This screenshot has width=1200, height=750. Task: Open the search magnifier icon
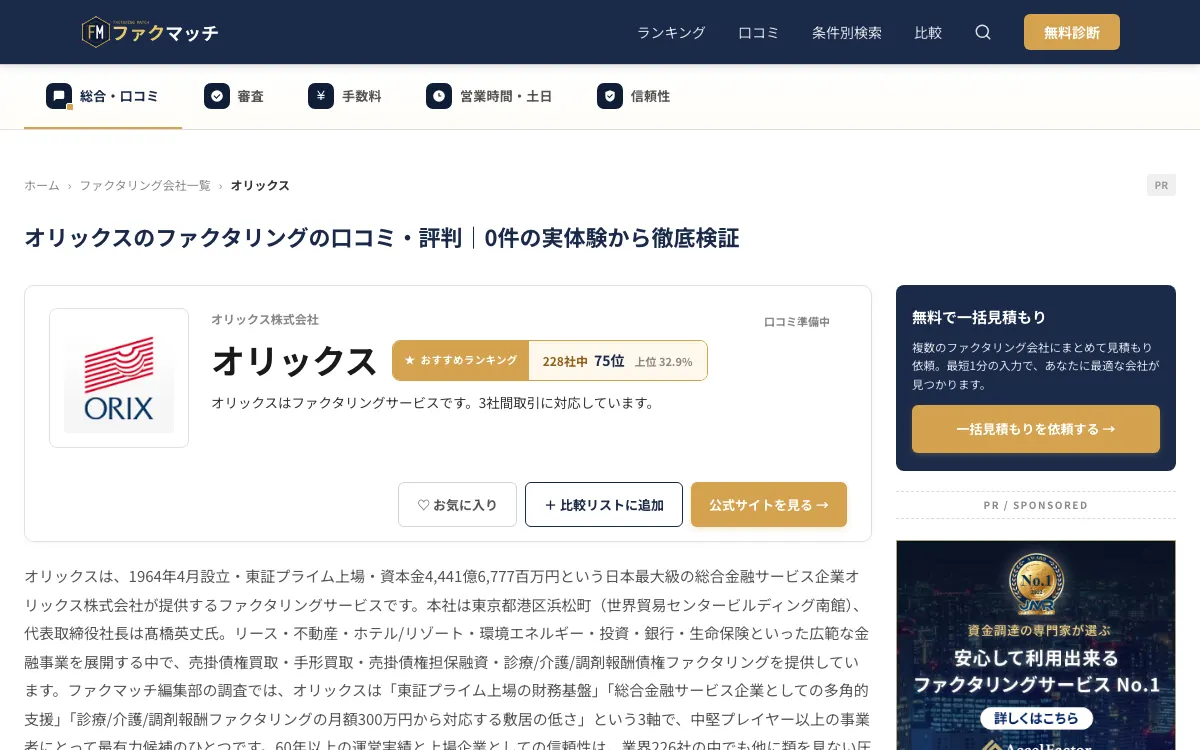983,32
